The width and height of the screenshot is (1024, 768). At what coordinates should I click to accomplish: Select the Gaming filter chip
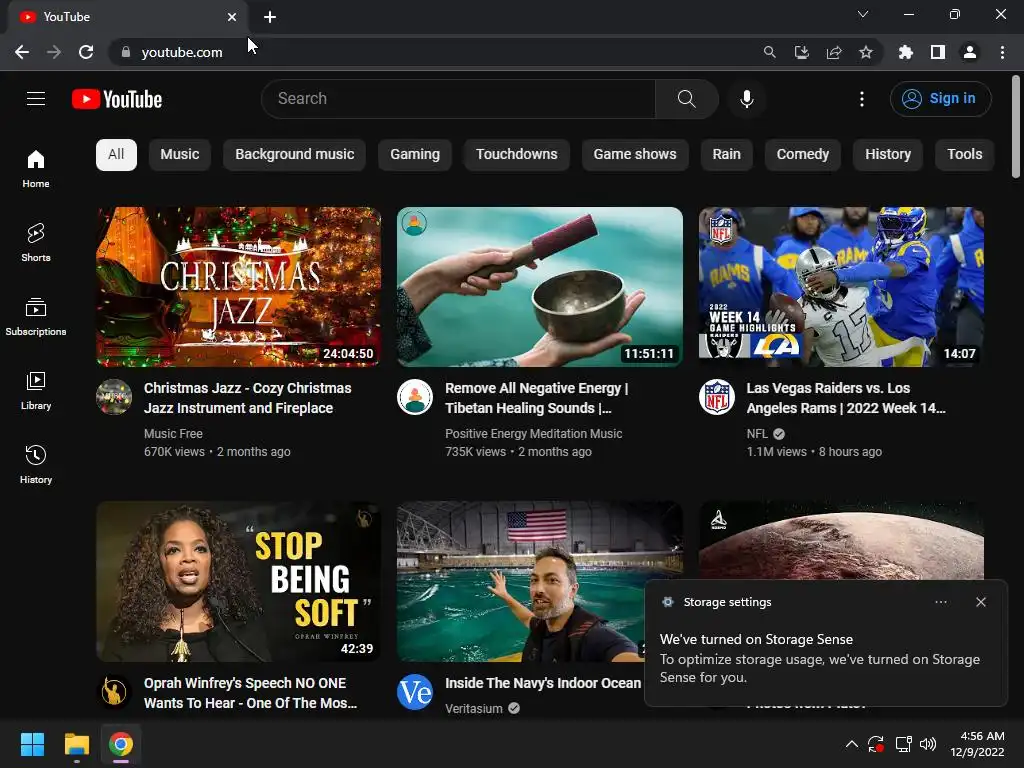click(x=415, y=155)
